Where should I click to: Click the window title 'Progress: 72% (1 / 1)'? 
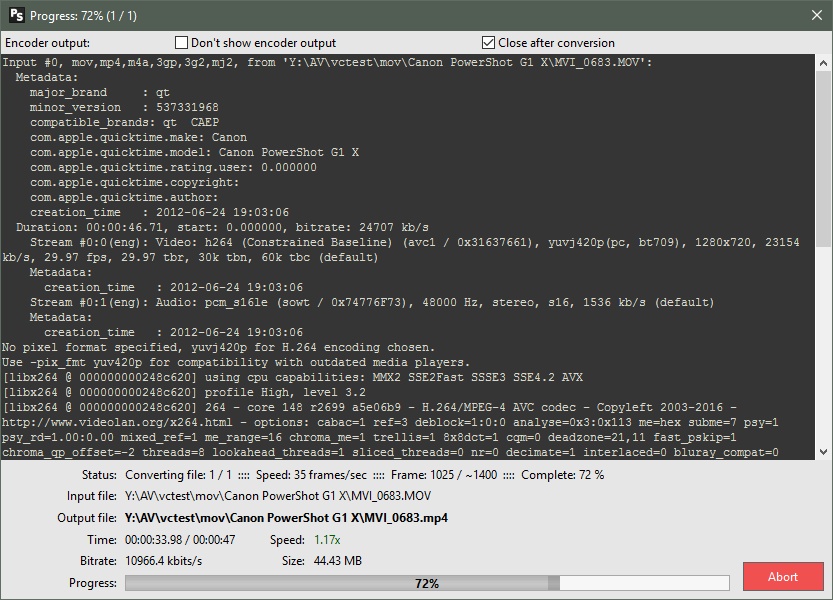click(x=83, y=16)
